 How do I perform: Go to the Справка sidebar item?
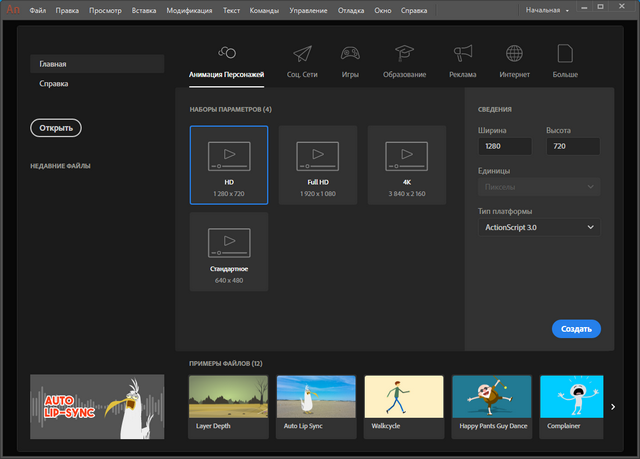tap(54, 84)
